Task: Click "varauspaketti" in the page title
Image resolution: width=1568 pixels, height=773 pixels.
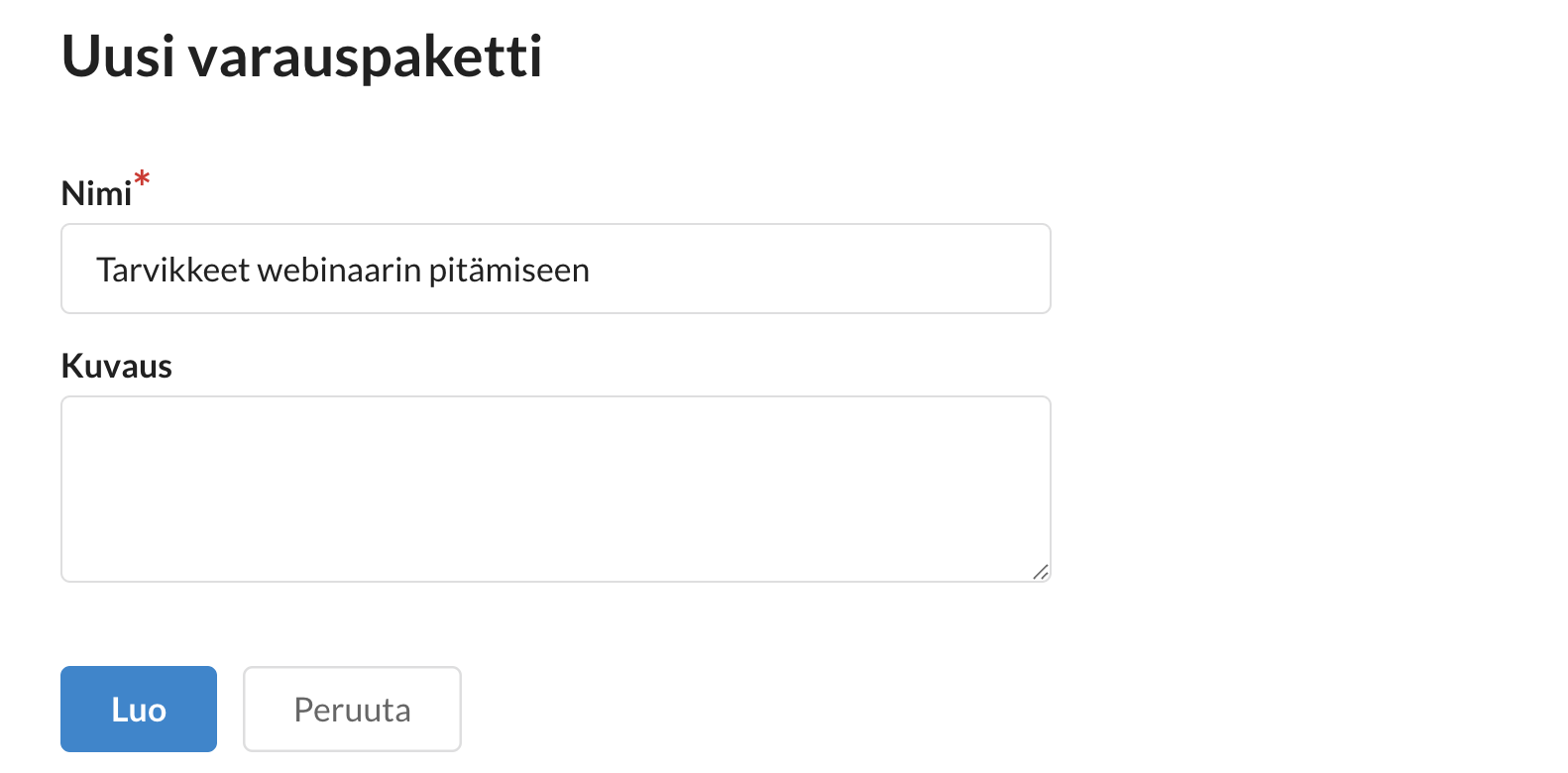Action: pyautogui.click(x=365, y=56)
